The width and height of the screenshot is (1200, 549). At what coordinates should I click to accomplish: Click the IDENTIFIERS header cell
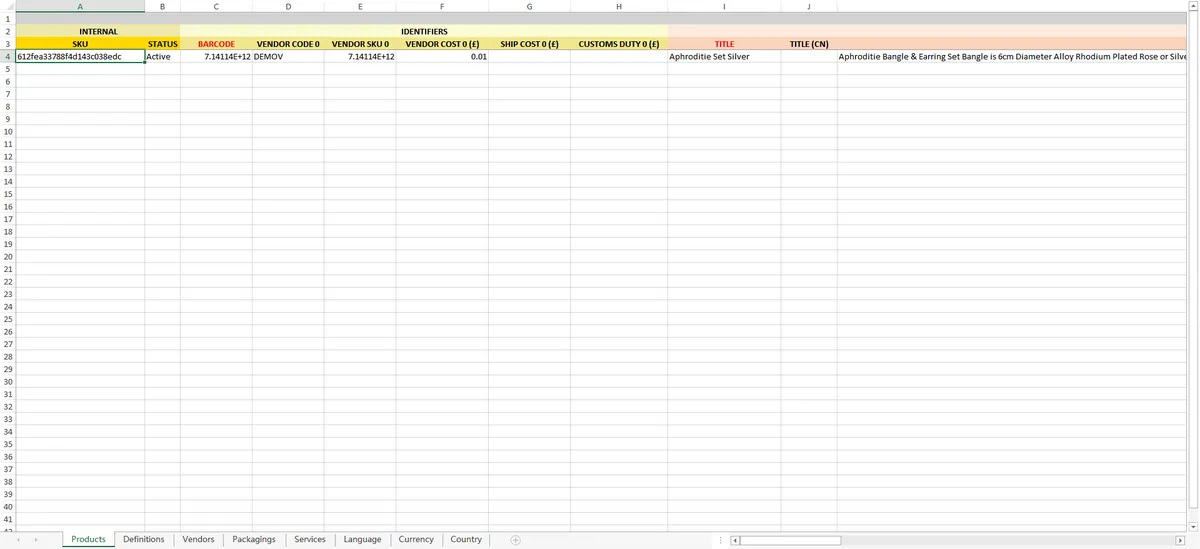424,32
